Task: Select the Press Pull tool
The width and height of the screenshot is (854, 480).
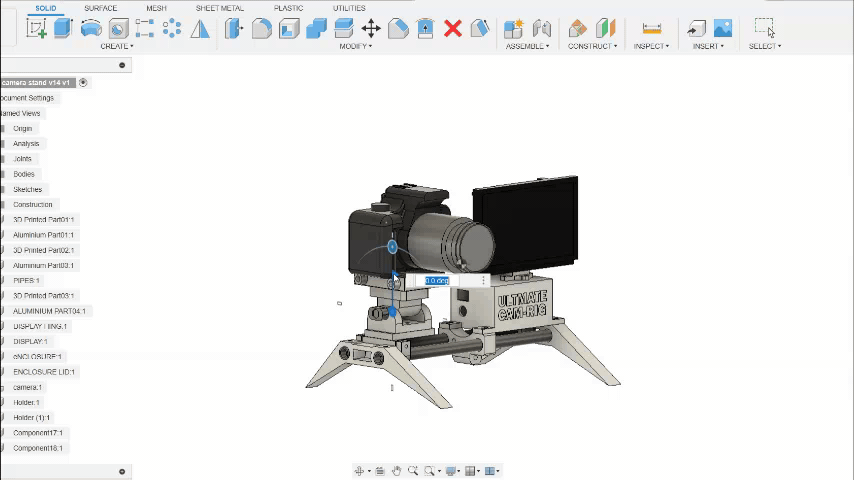Action: click(234, 28)
